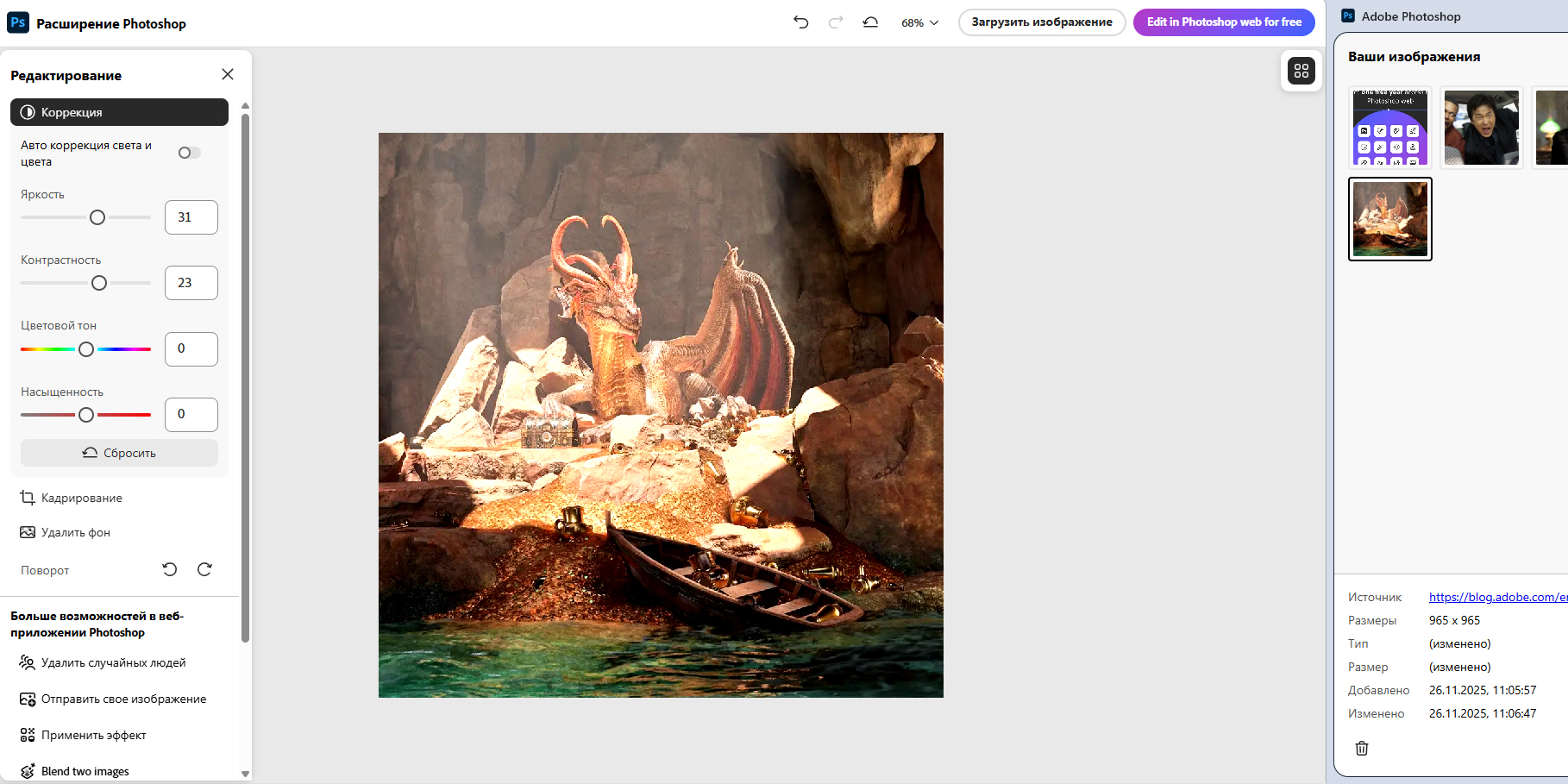The width and height of the screenshot is (1568, 784).
Task: Select Удалить фон option
Action: 75,532
